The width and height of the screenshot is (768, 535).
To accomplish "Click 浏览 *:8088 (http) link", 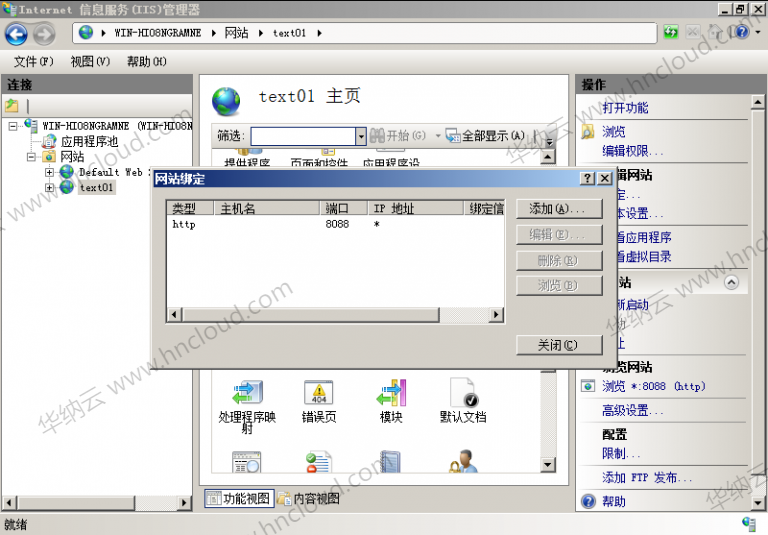I will pyautogui.click(x=654, y=386).
